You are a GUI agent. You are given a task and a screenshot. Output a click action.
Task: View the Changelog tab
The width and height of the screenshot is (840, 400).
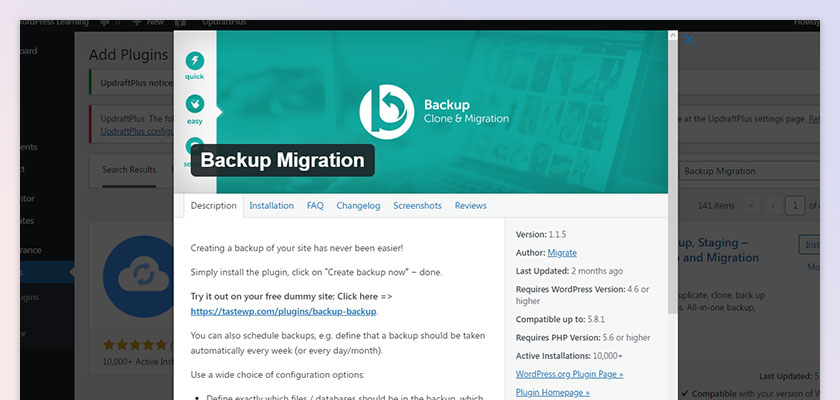click(358, 206)
